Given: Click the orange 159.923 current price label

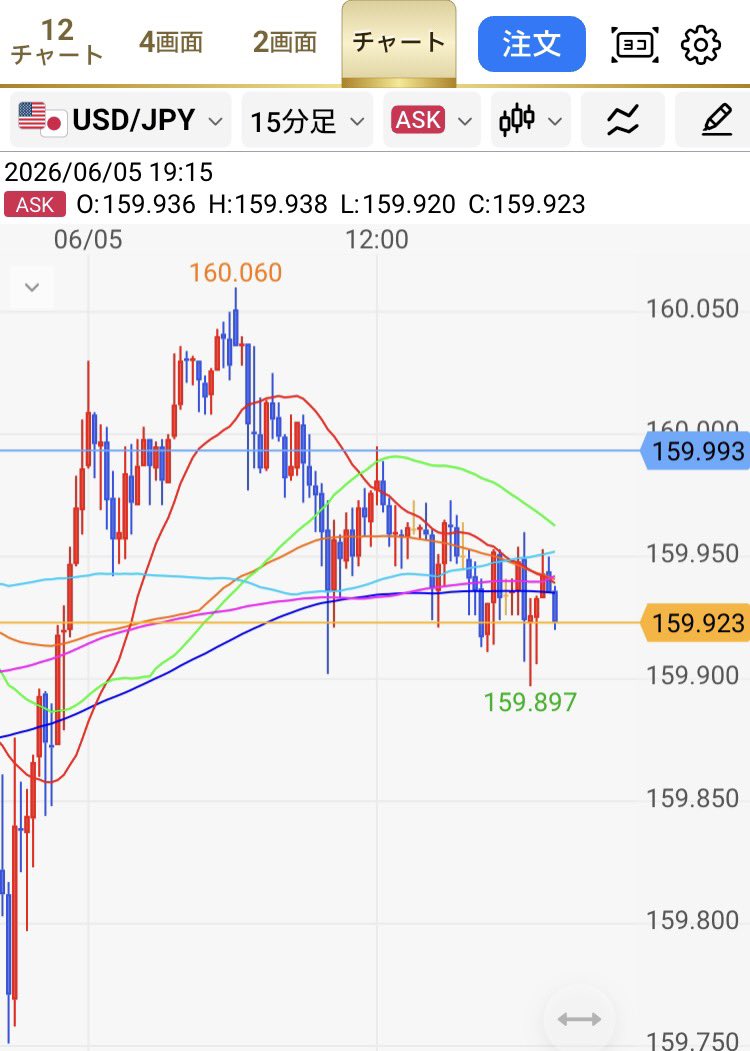Looking at the screenshot, I should click(696, 623).
